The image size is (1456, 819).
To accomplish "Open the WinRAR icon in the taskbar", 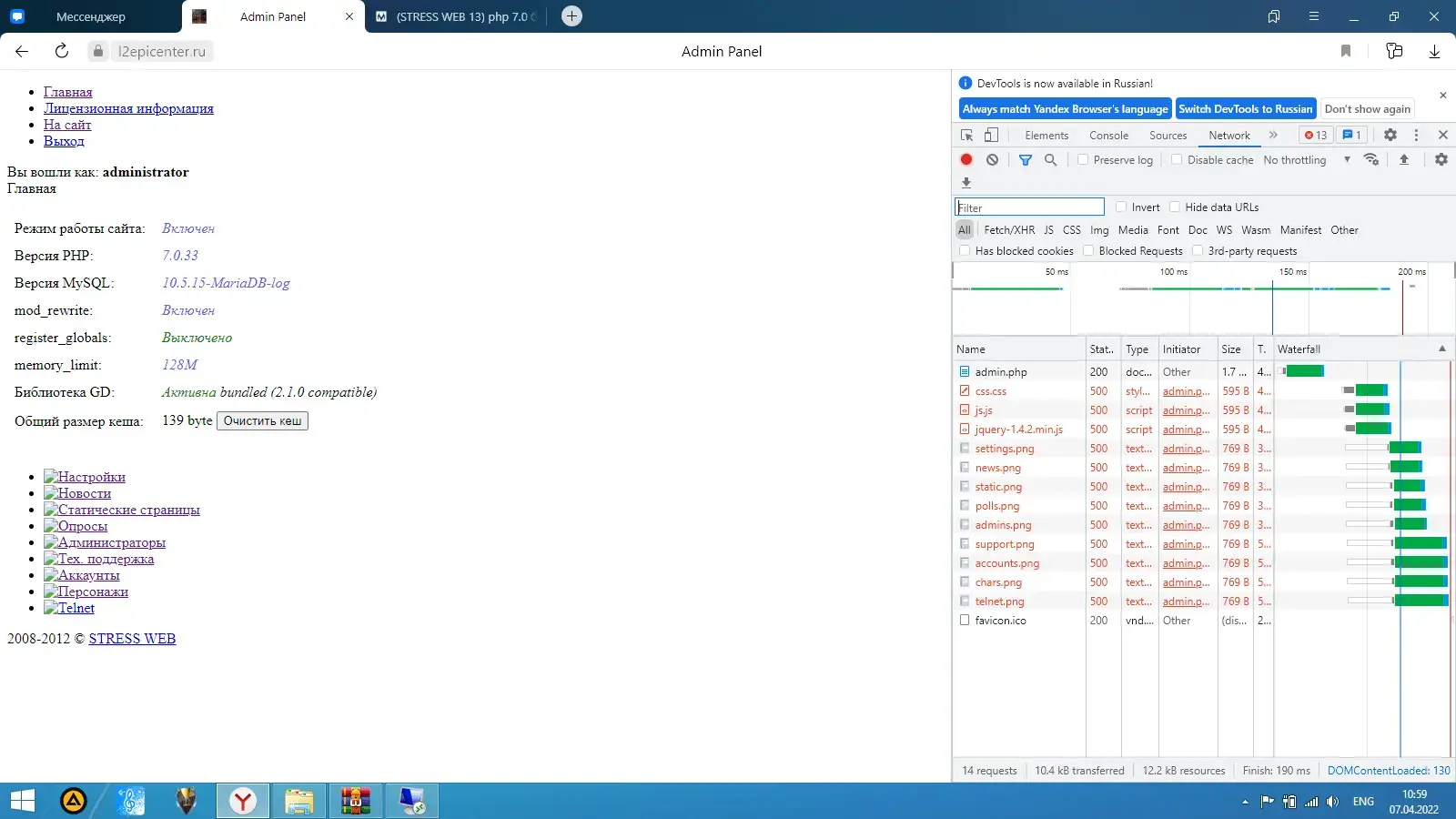I will pyautogui.click(x=356, y=801).
